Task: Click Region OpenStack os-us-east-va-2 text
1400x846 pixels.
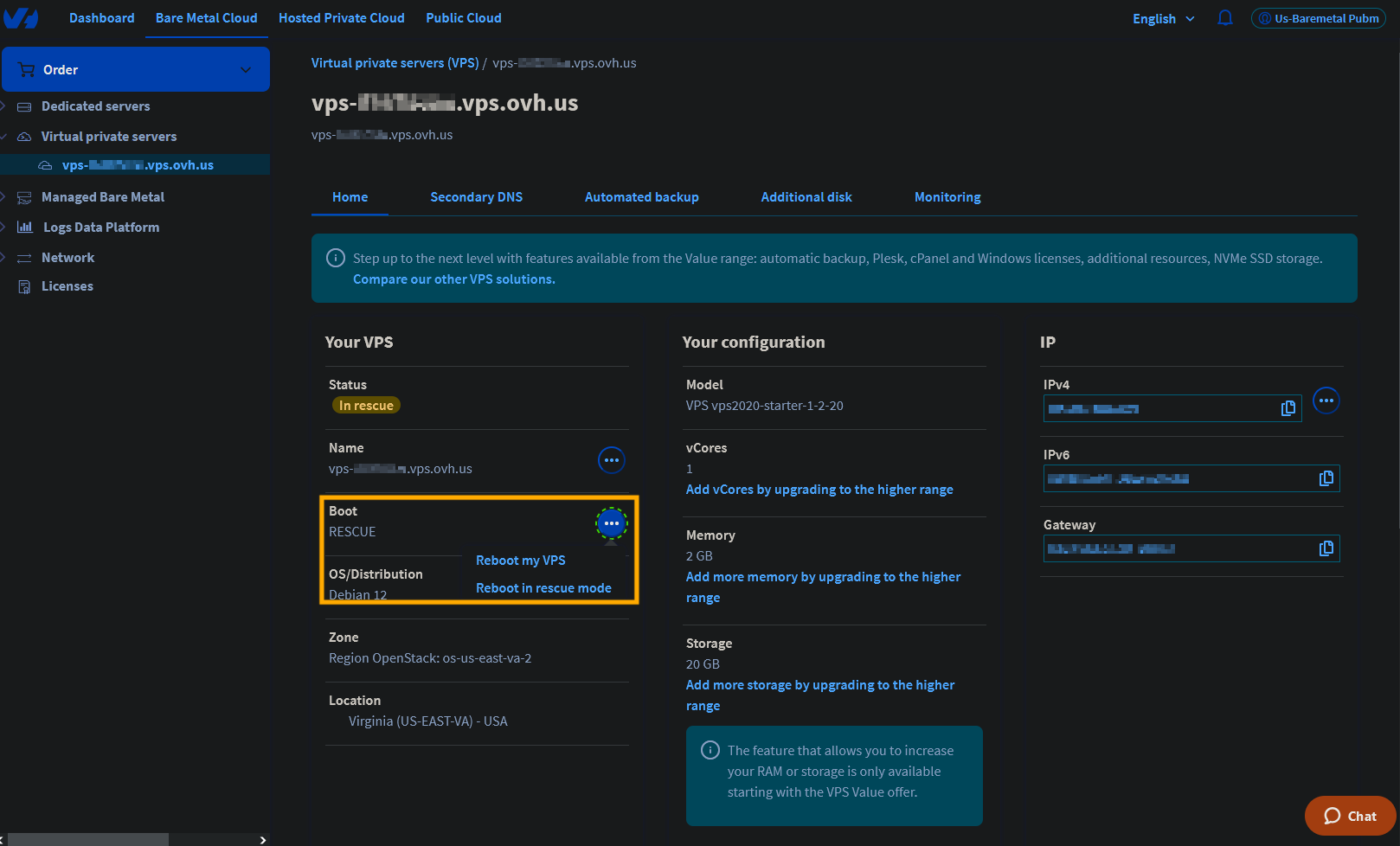Action: tap(430, 658)
